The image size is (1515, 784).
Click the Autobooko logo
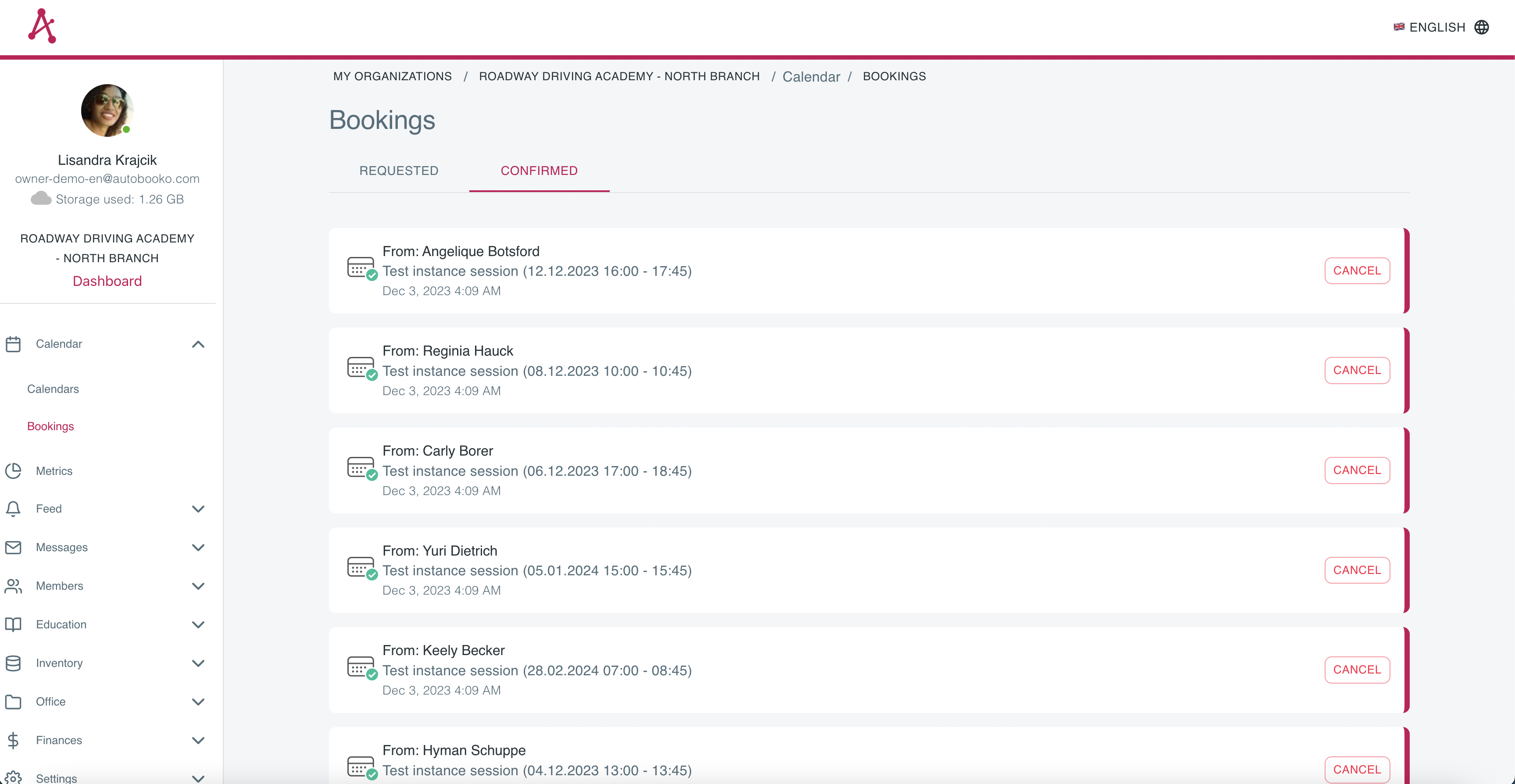point(42,25)
